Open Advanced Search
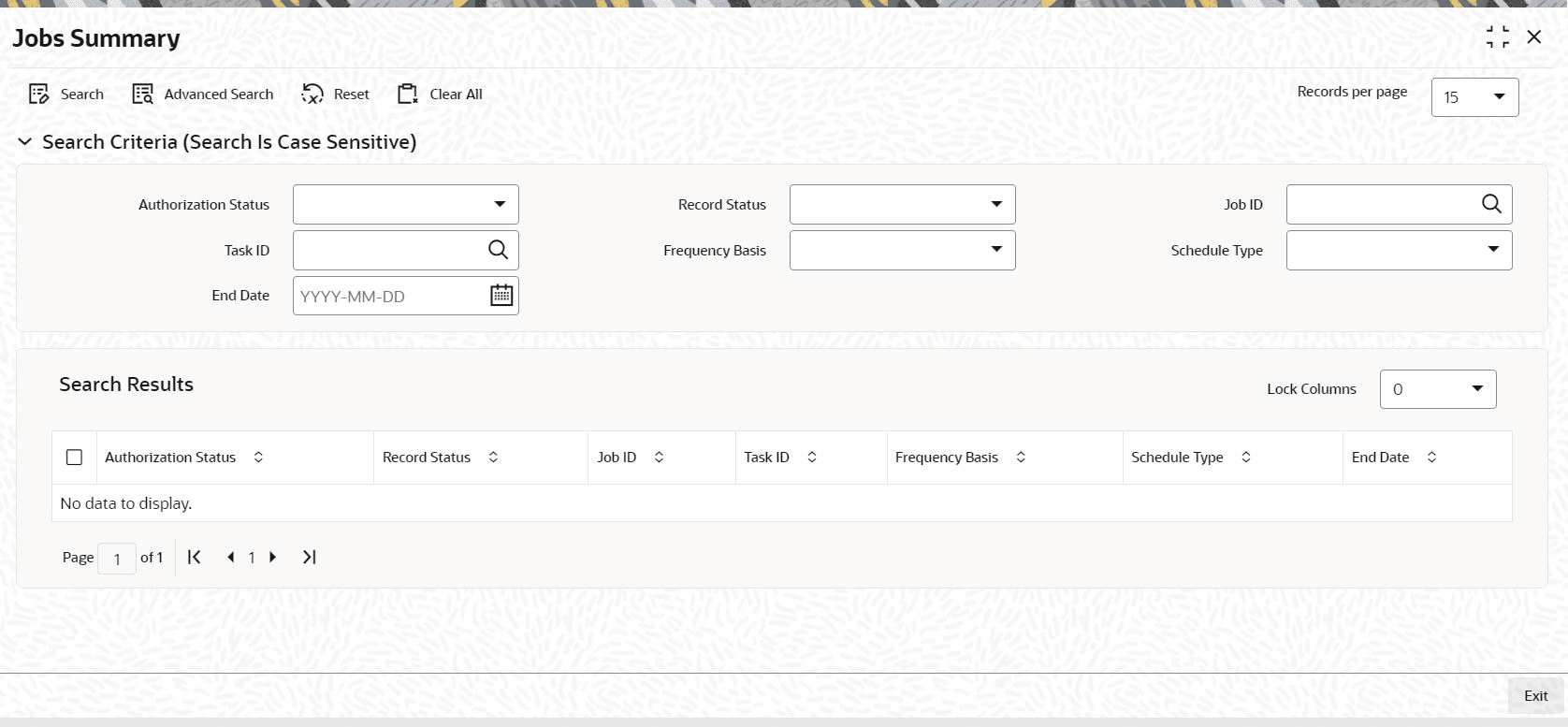This screenshot has height=727, width=1568. (203, 94)
